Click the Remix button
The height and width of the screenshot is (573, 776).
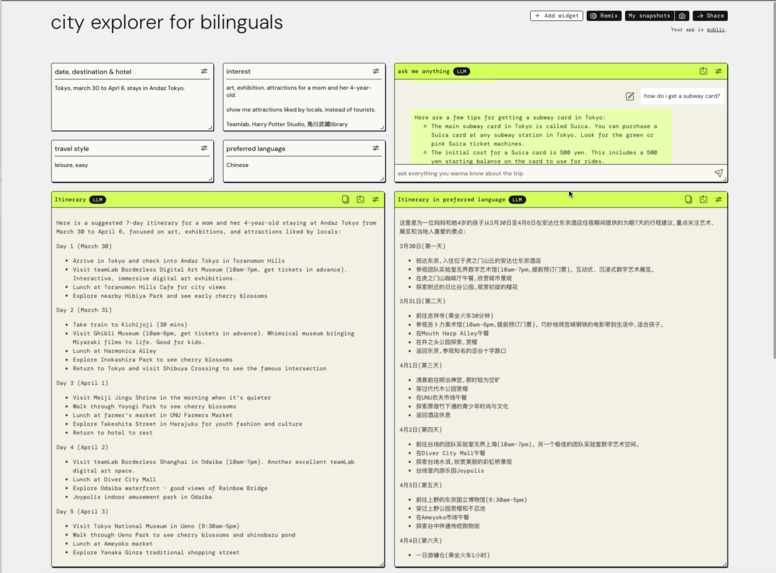coord(604,16)
